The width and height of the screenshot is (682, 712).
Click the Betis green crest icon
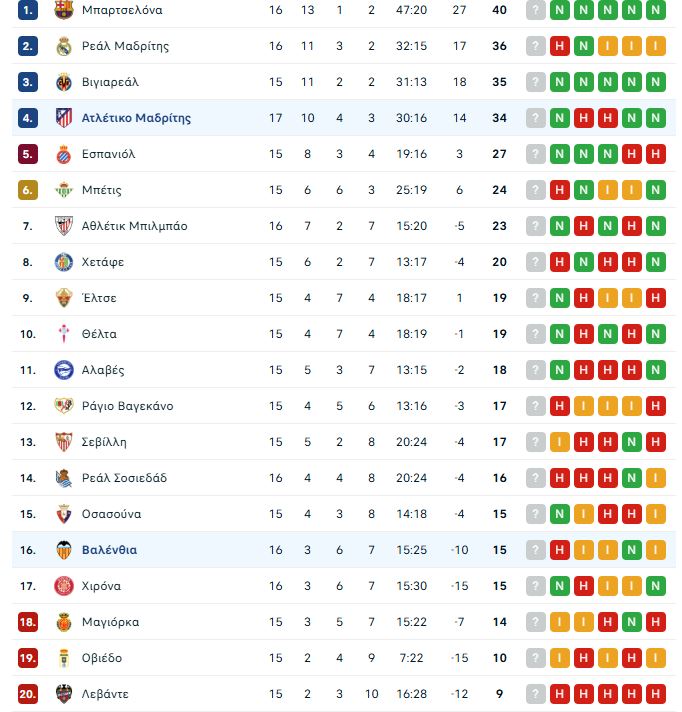click(x=64, y=190)
